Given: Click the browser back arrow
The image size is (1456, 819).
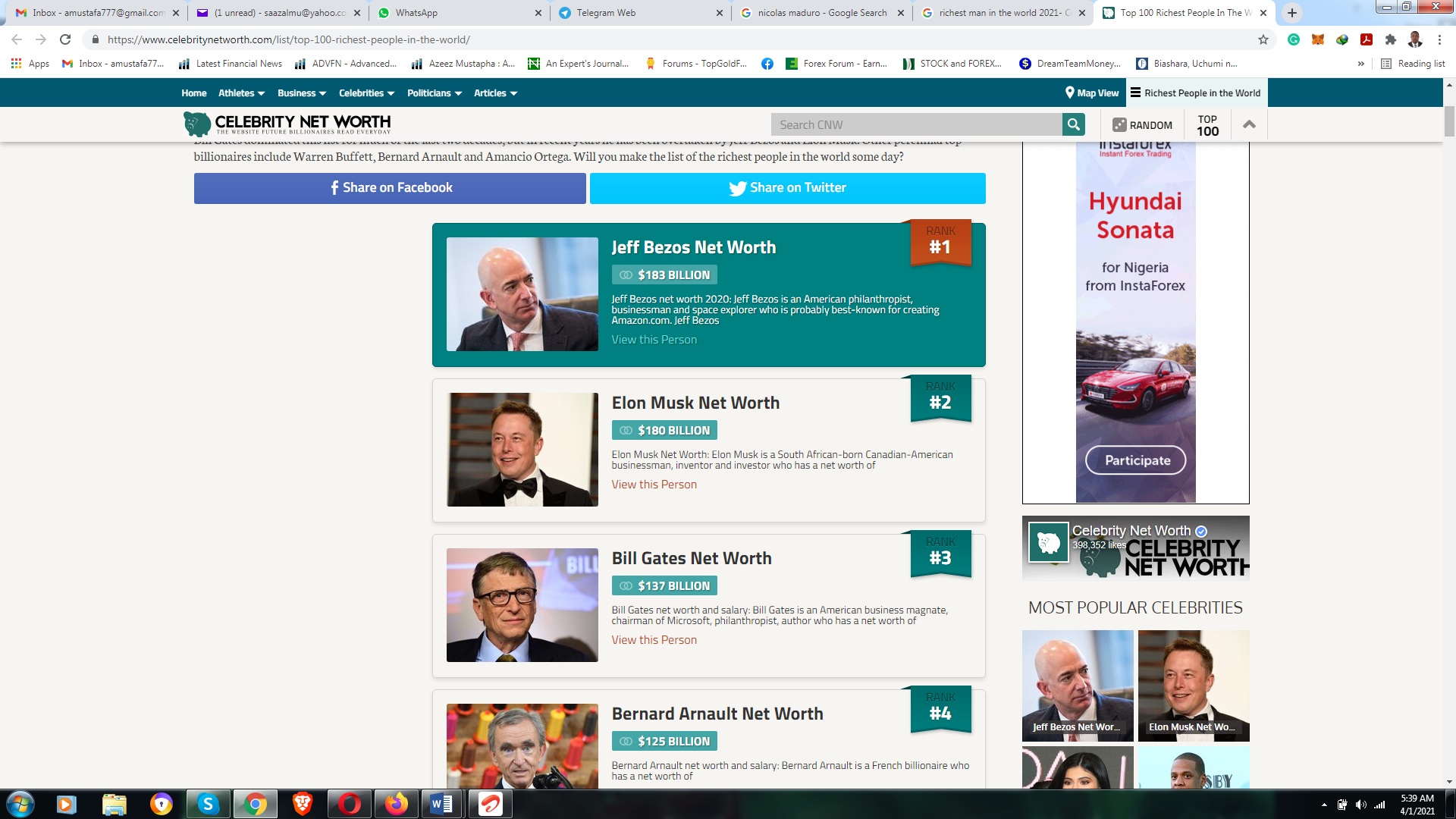Looking at the screenshot, I should 17,39.
